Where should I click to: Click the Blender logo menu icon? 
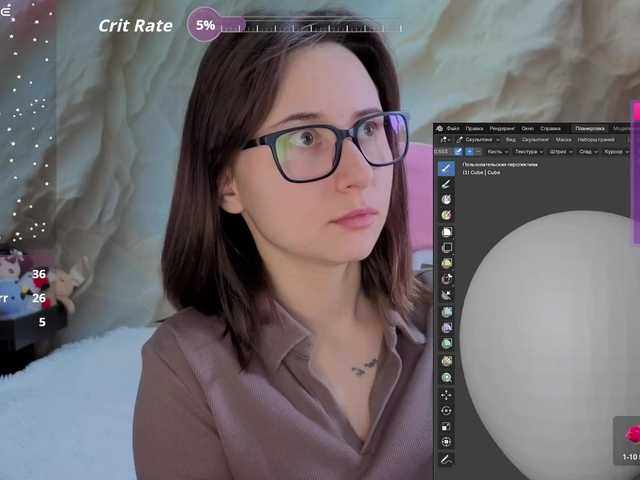pos(440,129)
